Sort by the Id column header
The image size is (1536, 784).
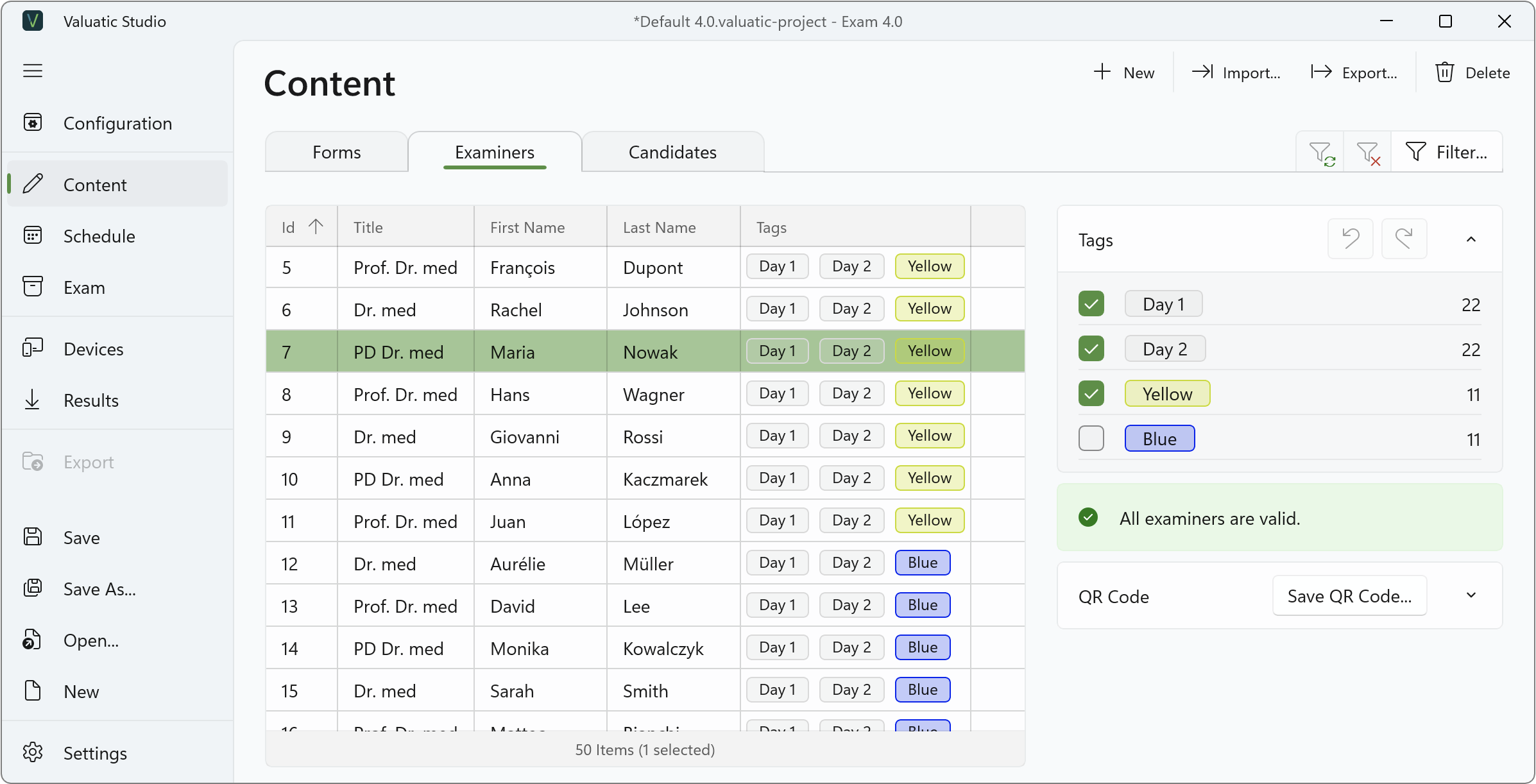[x=302, y=227]
